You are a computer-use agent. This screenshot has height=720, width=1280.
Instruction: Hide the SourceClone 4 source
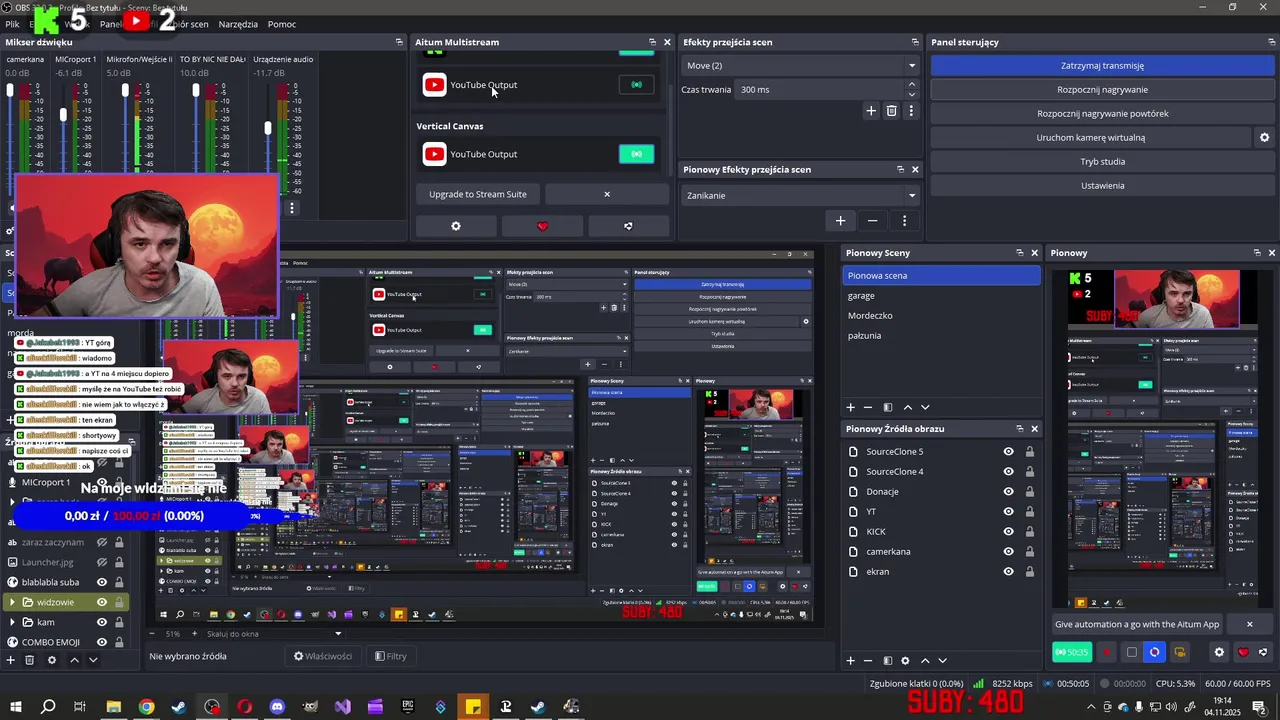click(1008, 472)
